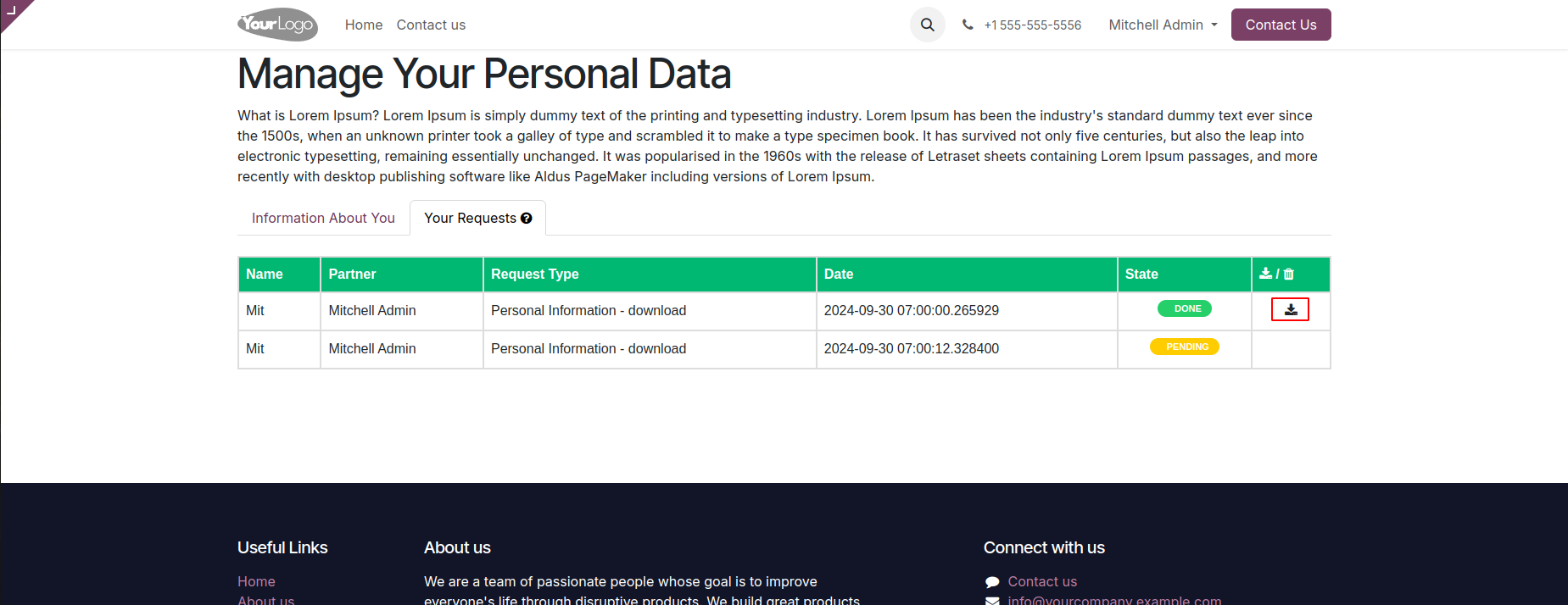Open Contact us in the top navigation
The image size is (1568, 605).
tap(431, 25)
